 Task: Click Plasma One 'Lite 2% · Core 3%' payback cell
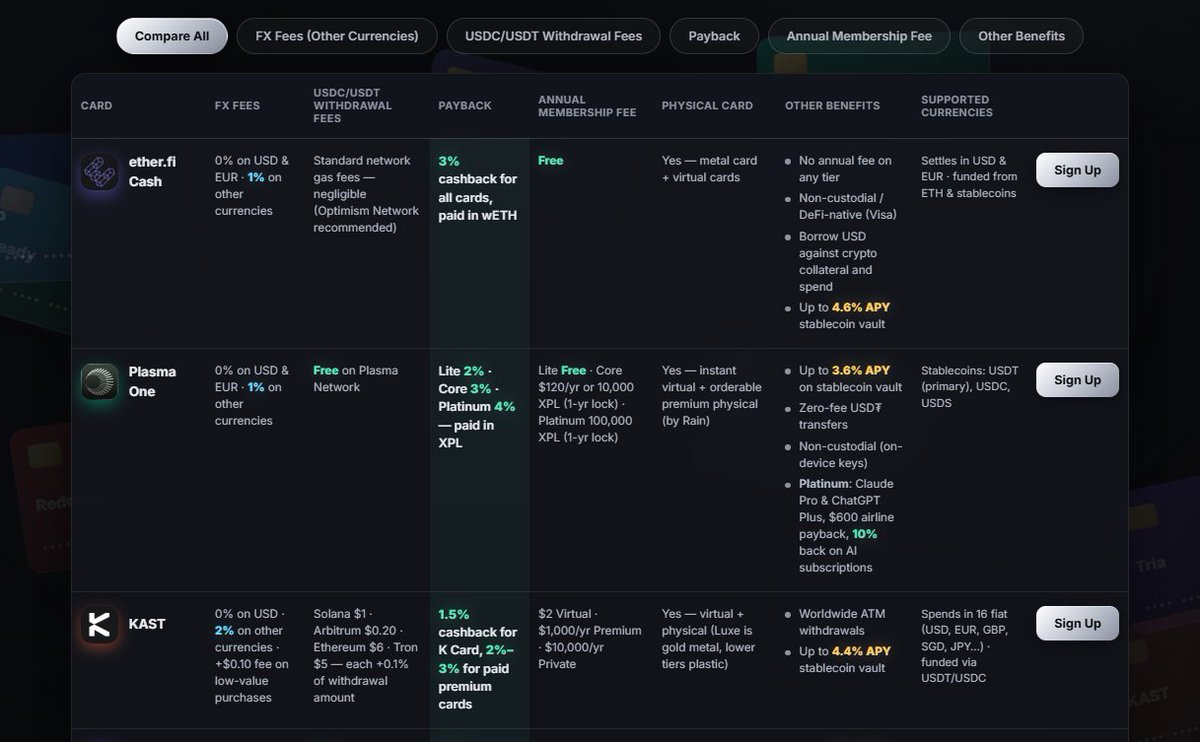tap(477, 406)
